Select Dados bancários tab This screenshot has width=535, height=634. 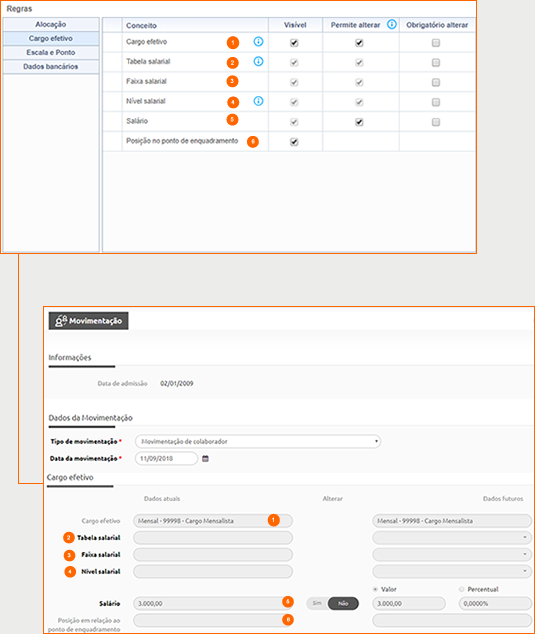51,67
